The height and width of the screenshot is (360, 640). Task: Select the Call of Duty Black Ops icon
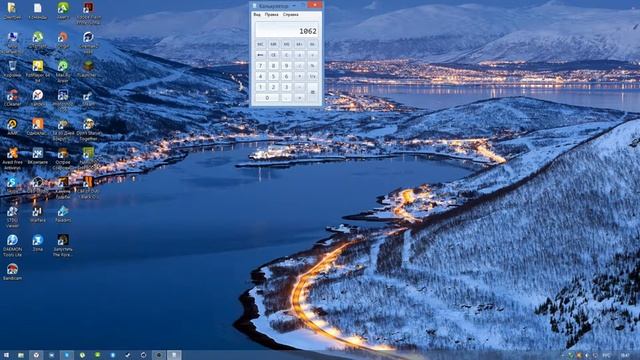pos(88,187)
